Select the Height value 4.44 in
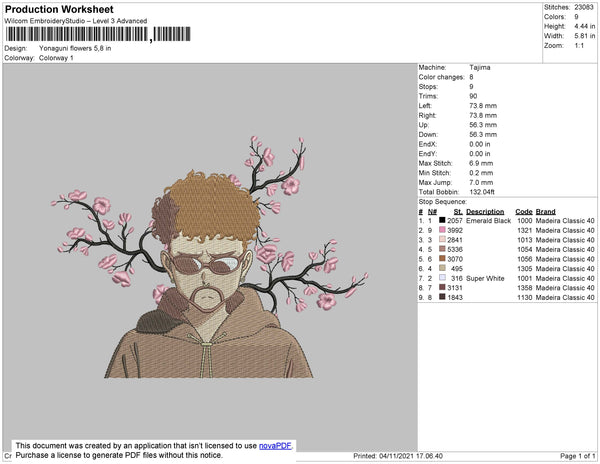600x464 pixels. point(585,26)
